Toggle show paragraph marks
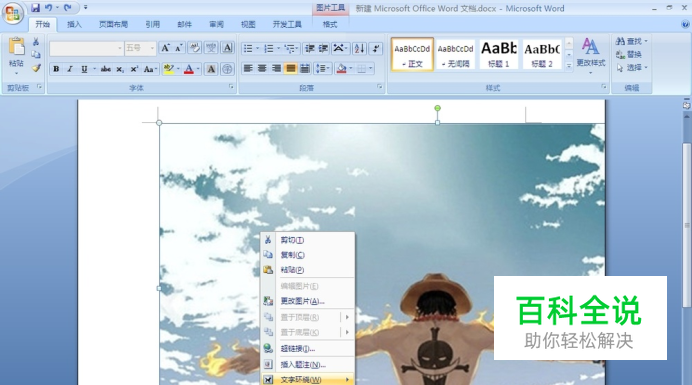692x385 pixels. pyautogui.click(x=376, y=48)
